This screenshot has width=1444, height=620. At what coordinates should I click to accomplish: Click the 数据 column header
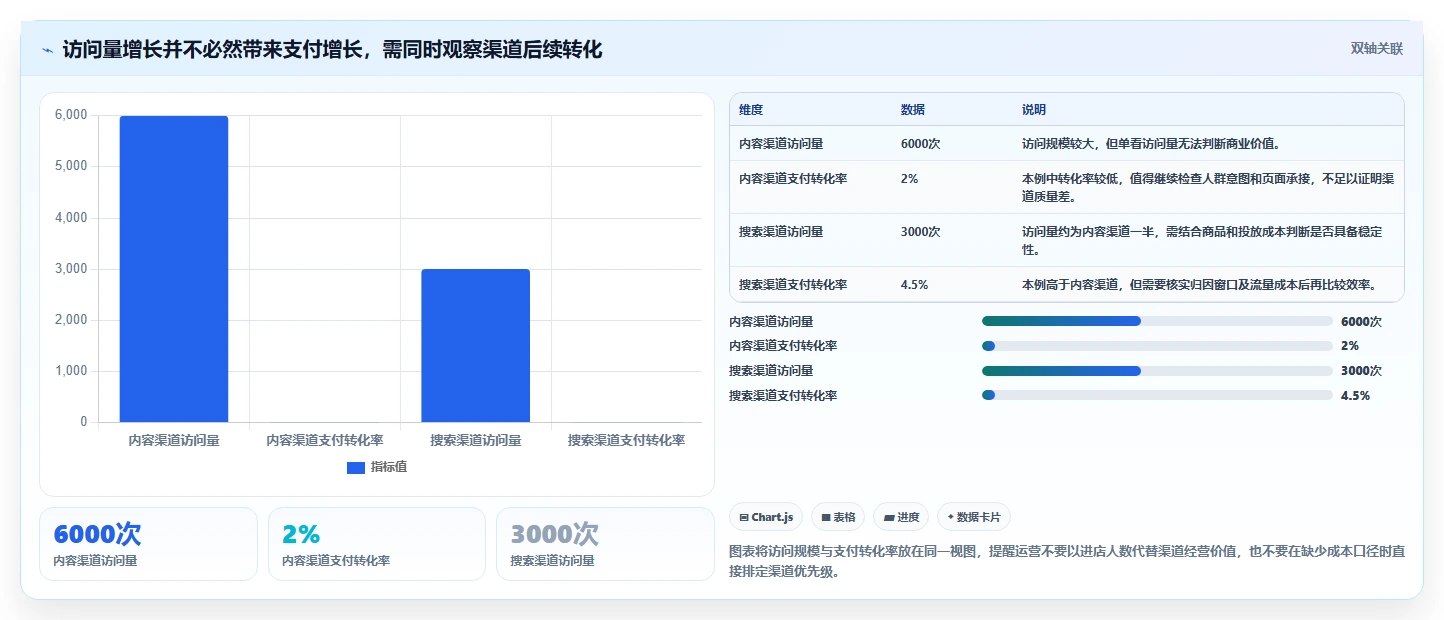pos(913,110)
